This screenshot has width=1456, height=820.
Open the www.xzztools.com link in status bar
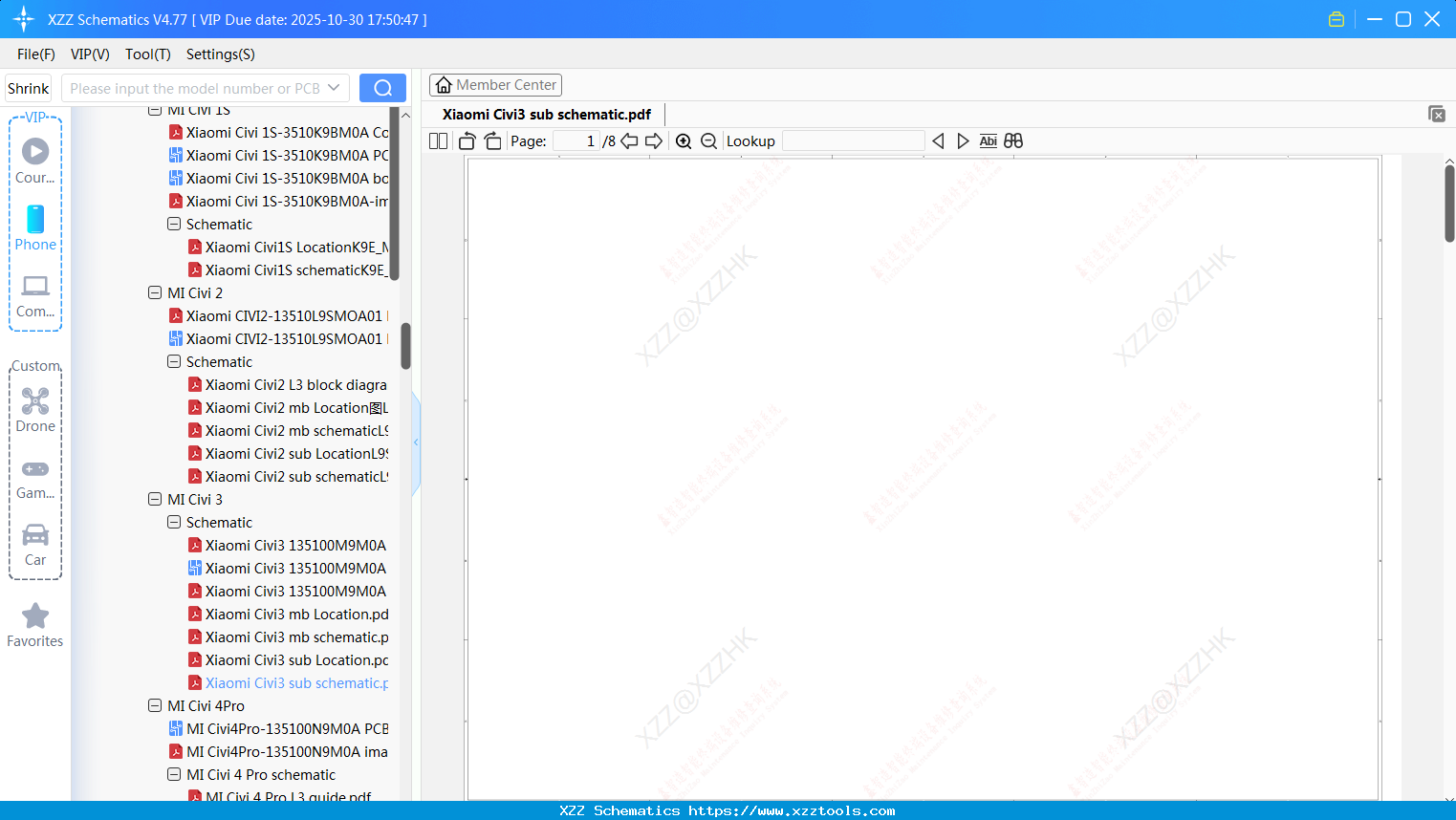792,810
